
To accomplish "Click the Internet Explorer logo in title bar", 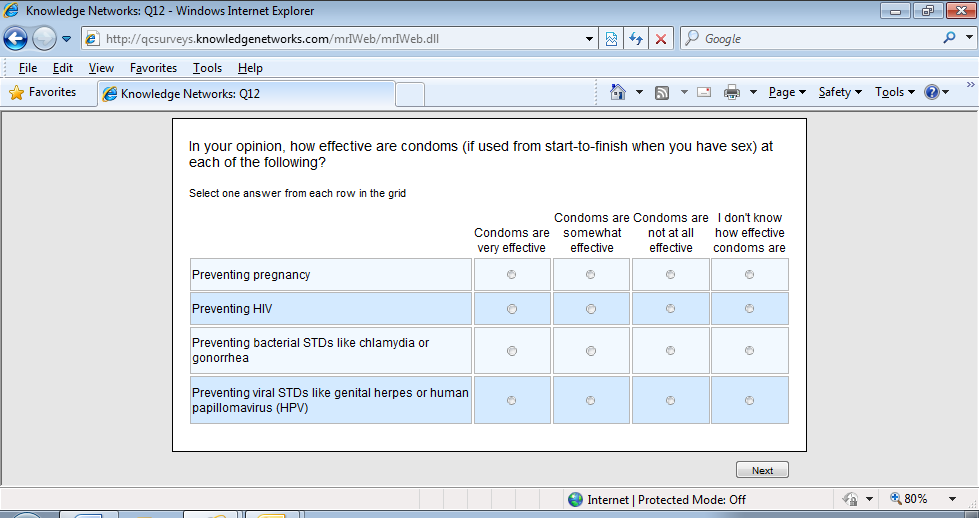I will click(11, 11).
